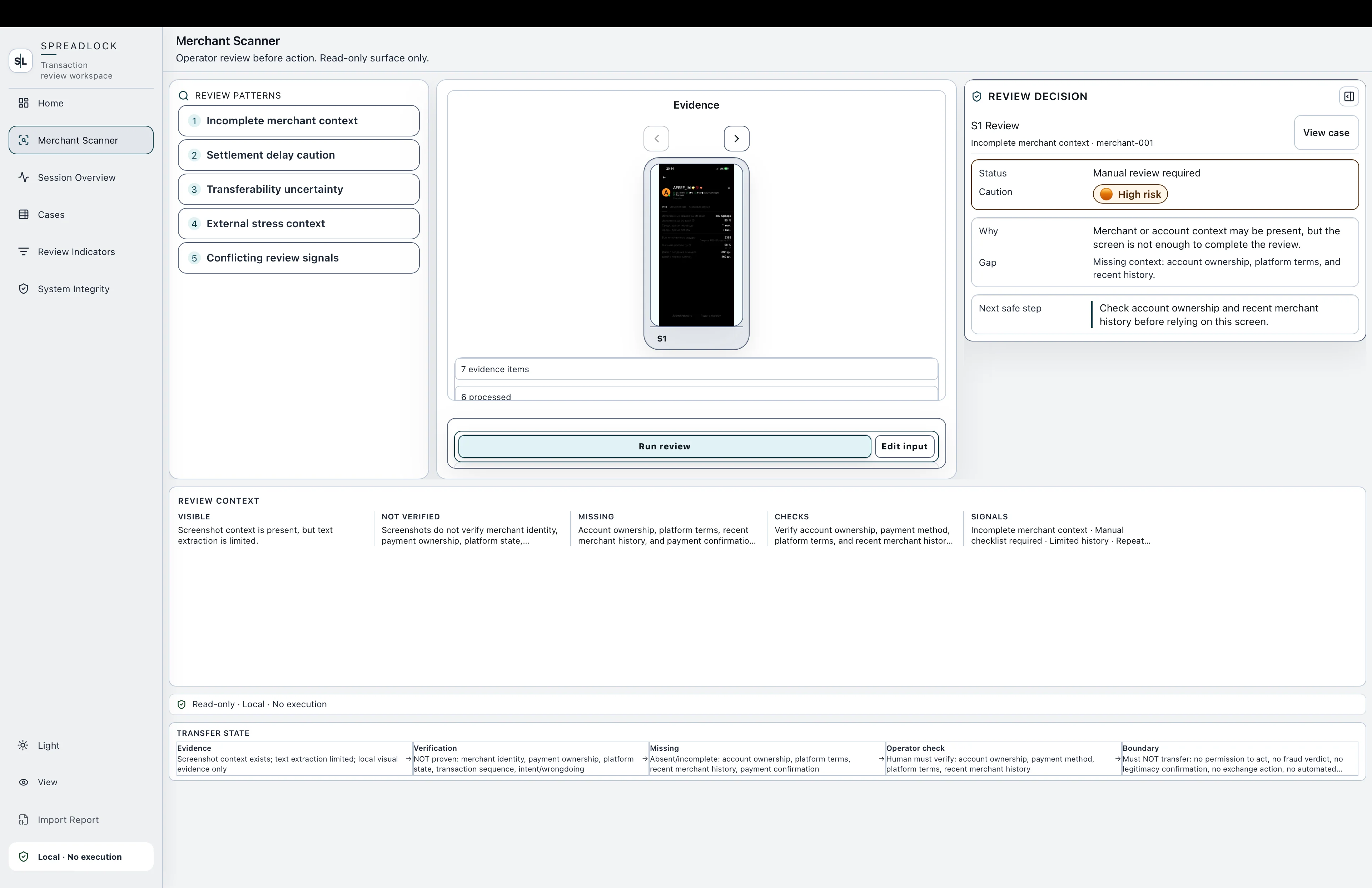Click the shield icon beside Read-only · Local
1372x888 pixels.
(x=182, y=704)
